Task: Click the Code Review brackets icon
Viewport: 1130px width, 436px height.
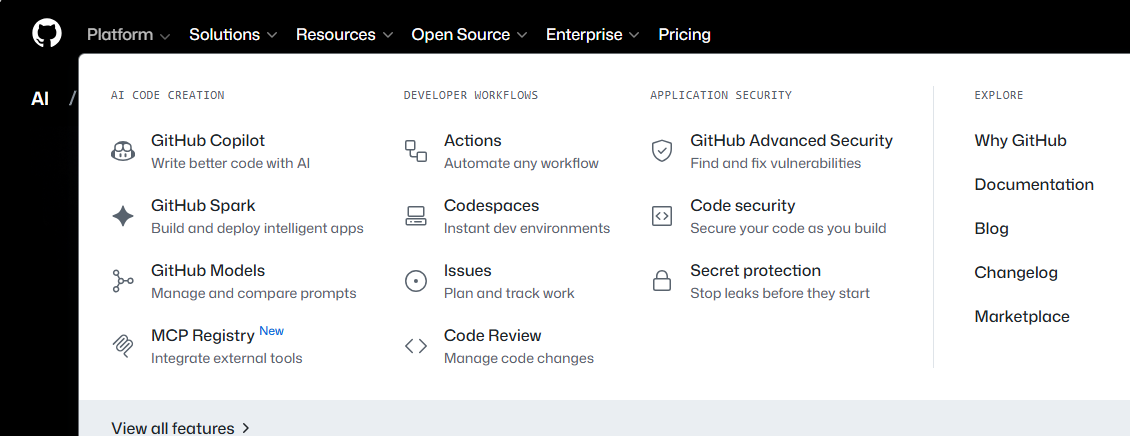Action: click(416, 346)
